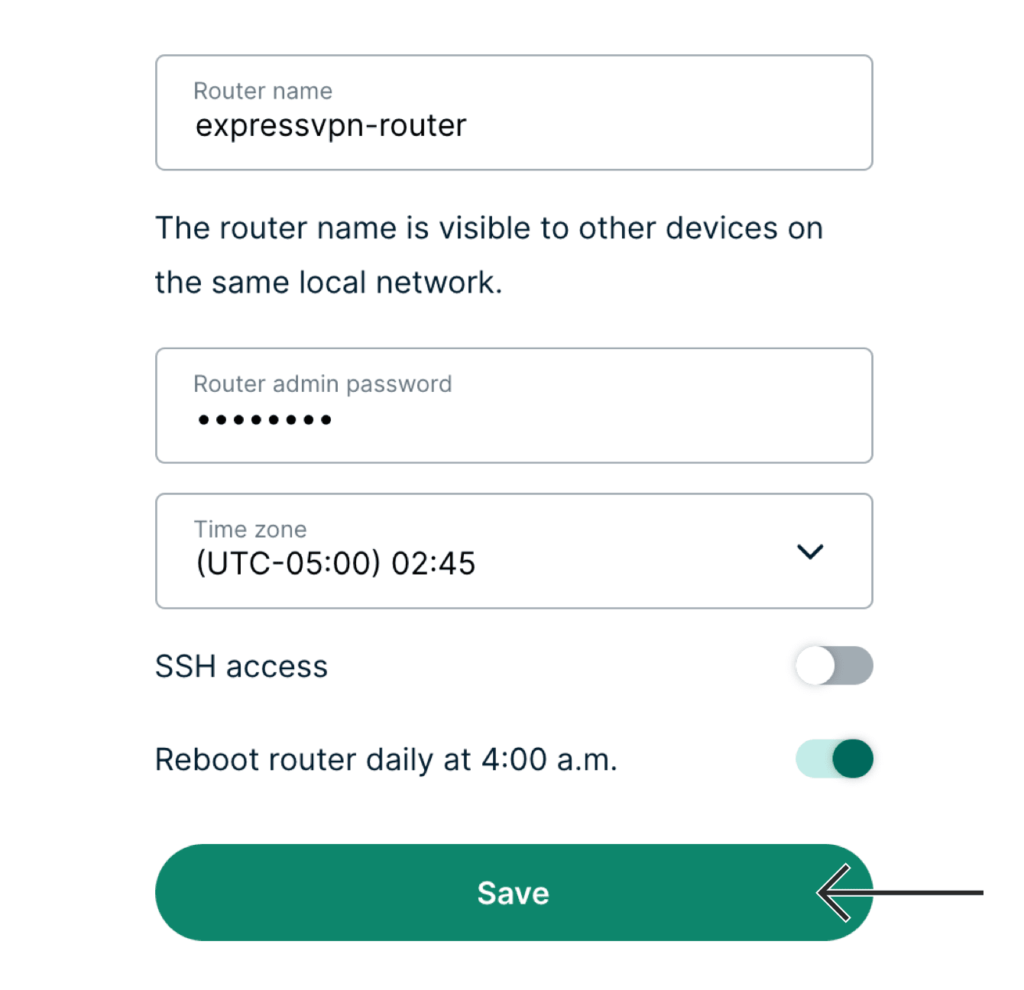Image resolution: width=1024 pixels, height=990 pixels.
Task: Click "Reboot router daily at 4:00 a.m." label
Action: pos(386,760)
